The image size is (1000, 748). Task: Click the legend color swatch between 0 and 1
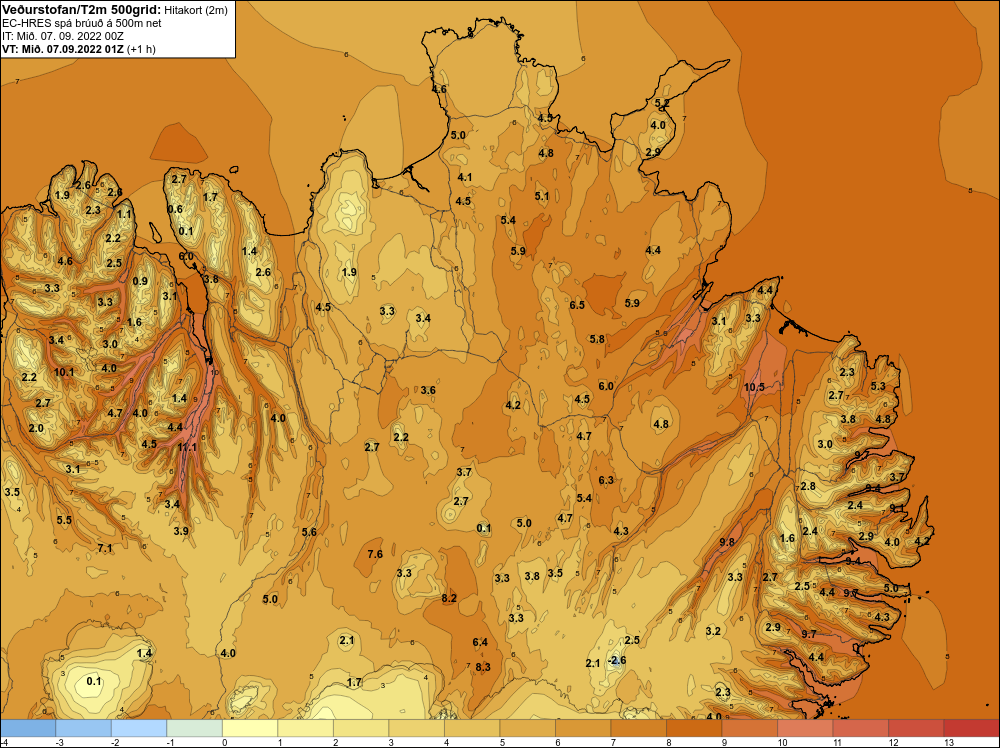(x=250, y=728)
